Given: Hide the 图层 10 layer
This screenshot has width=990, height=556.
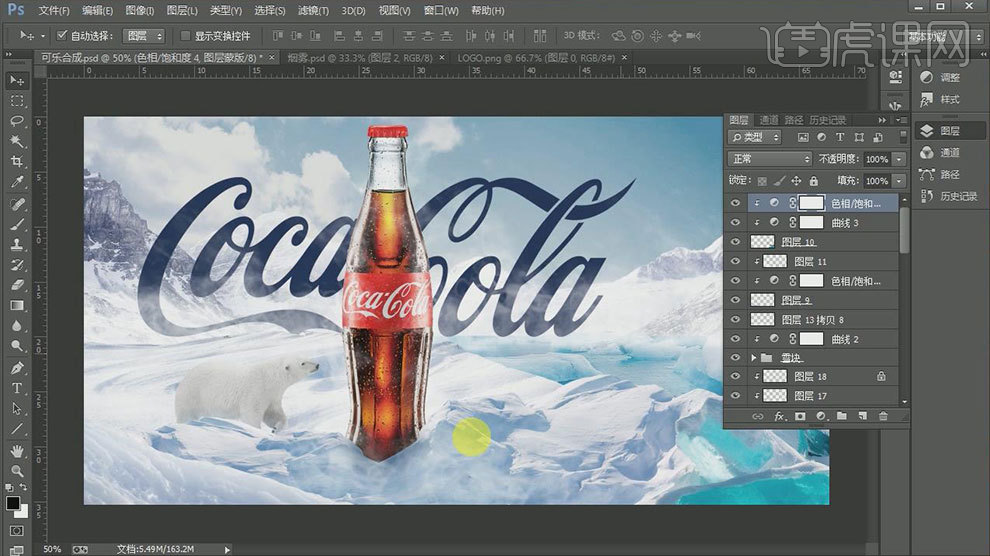Looking at the screenshot, I should tap(735, 242).
